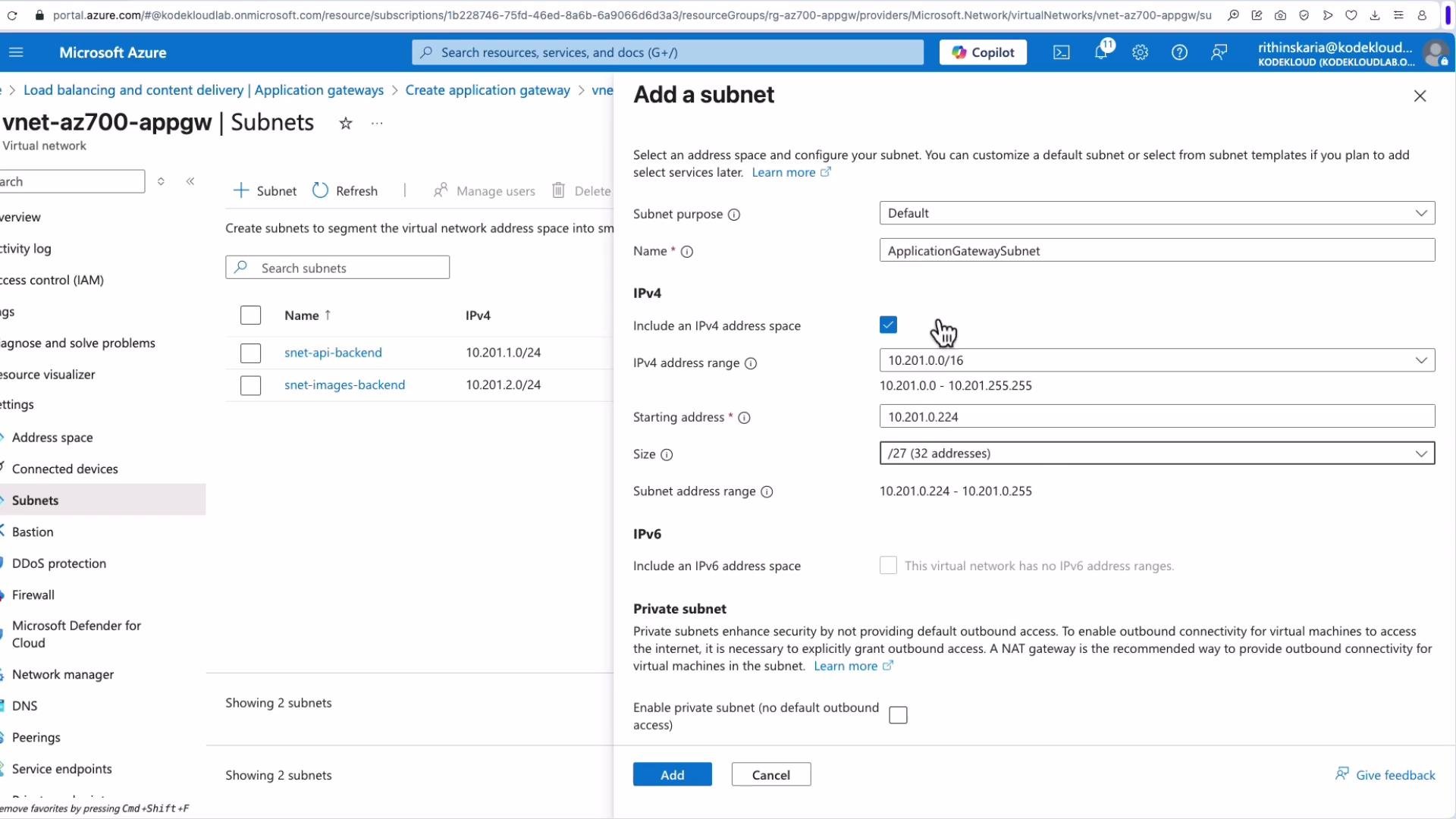This screenshot has width=1456, height=819.
Task: Close the Add a subnet panel
Action: click(1420, 96)
